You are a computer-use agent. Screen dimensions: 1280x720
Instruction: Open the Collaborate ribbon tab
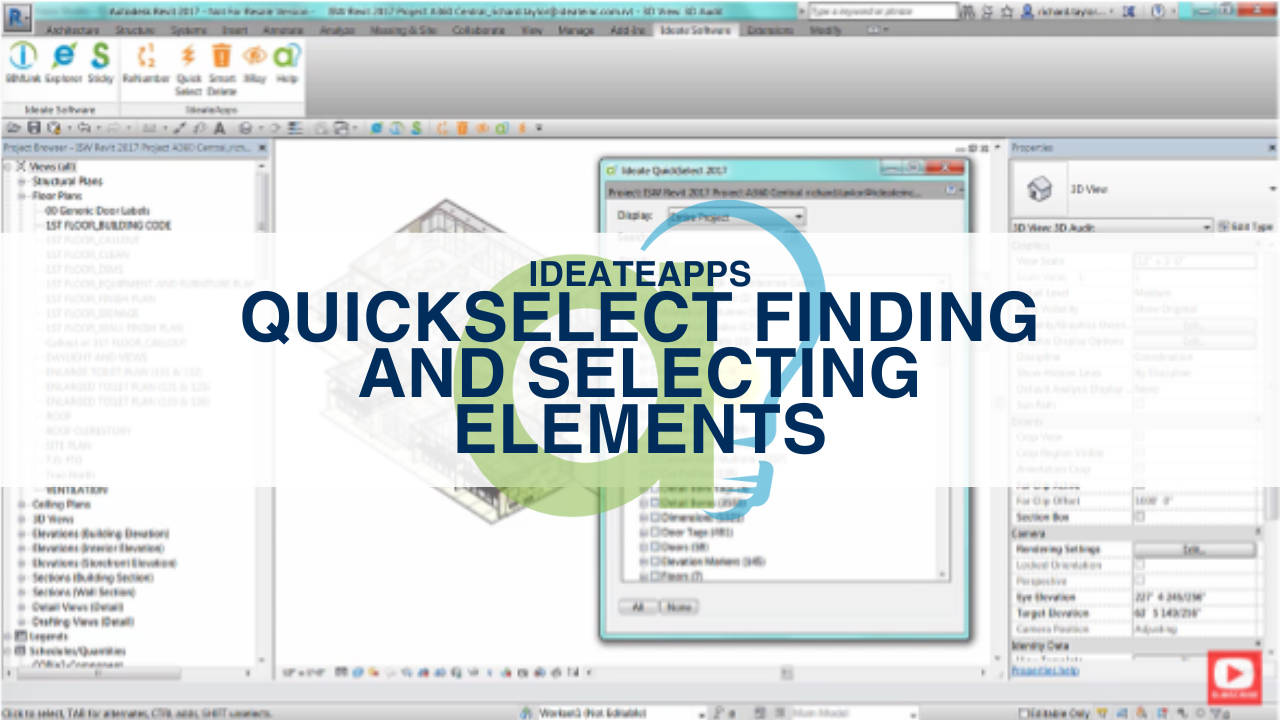(x=478, y=30)
